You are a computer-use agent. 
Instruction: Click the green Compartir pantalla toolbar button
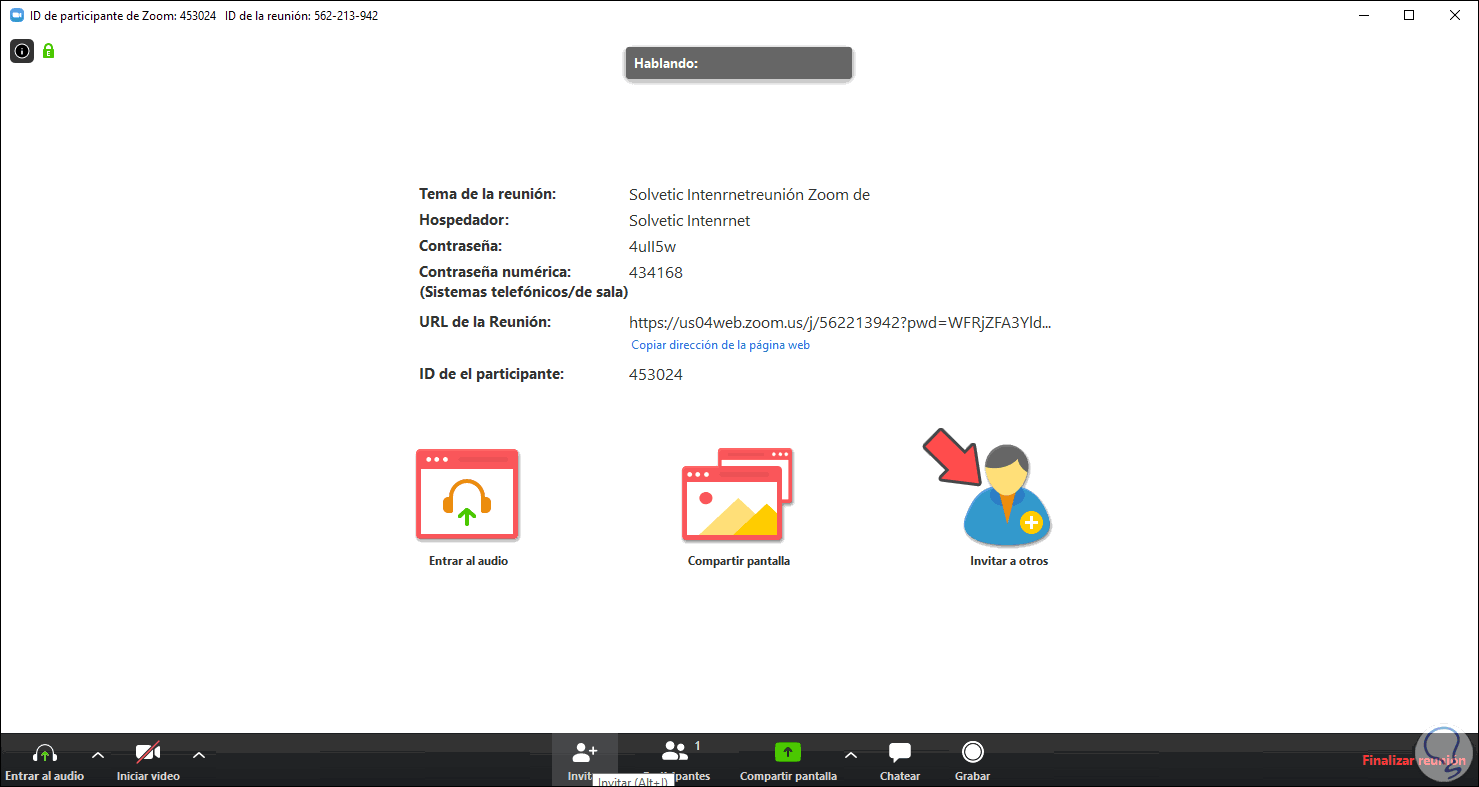pyautogui.click(x=788, y=762)
